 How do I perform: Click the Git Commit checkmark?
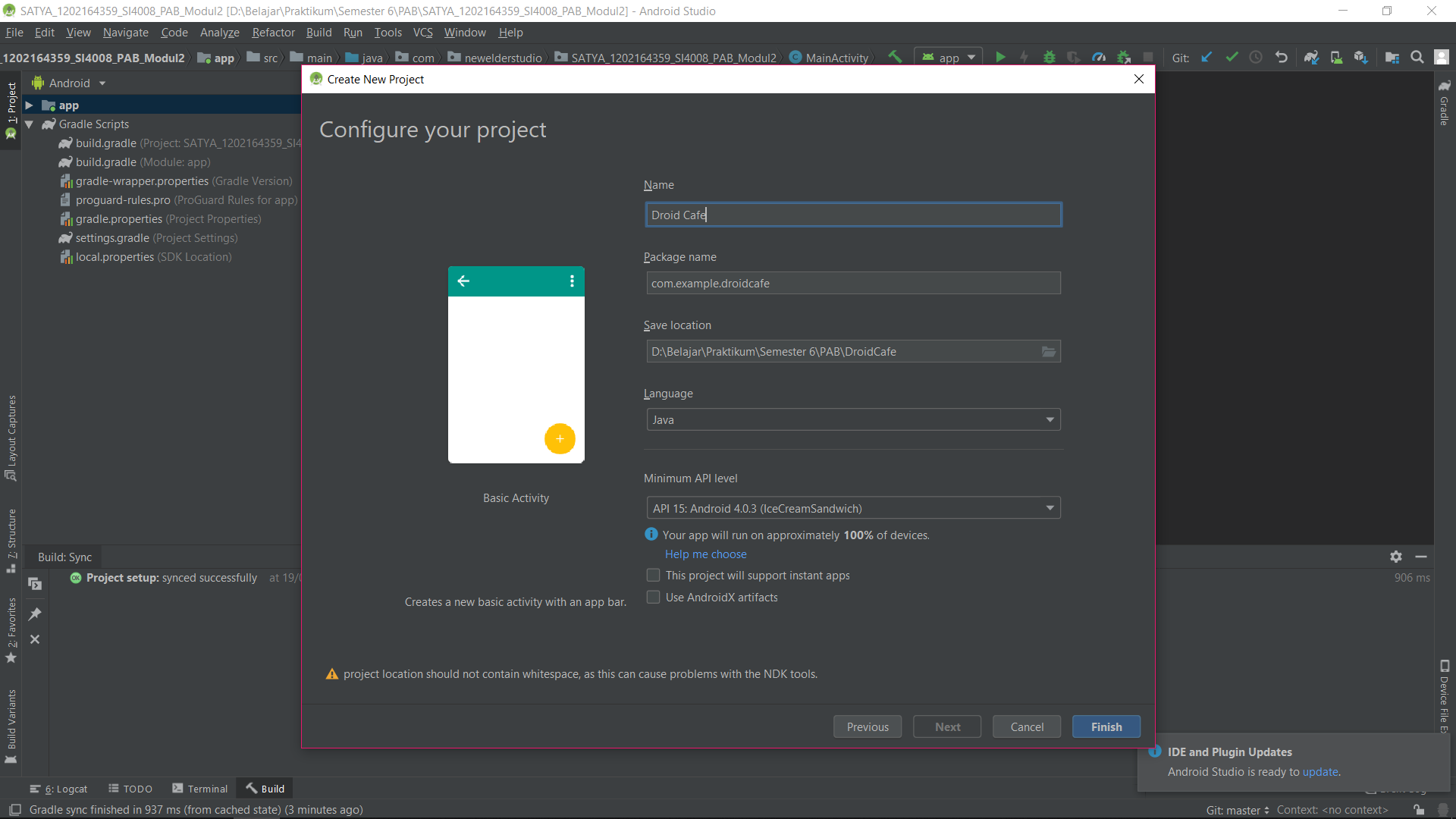(x=1232, y=57)
